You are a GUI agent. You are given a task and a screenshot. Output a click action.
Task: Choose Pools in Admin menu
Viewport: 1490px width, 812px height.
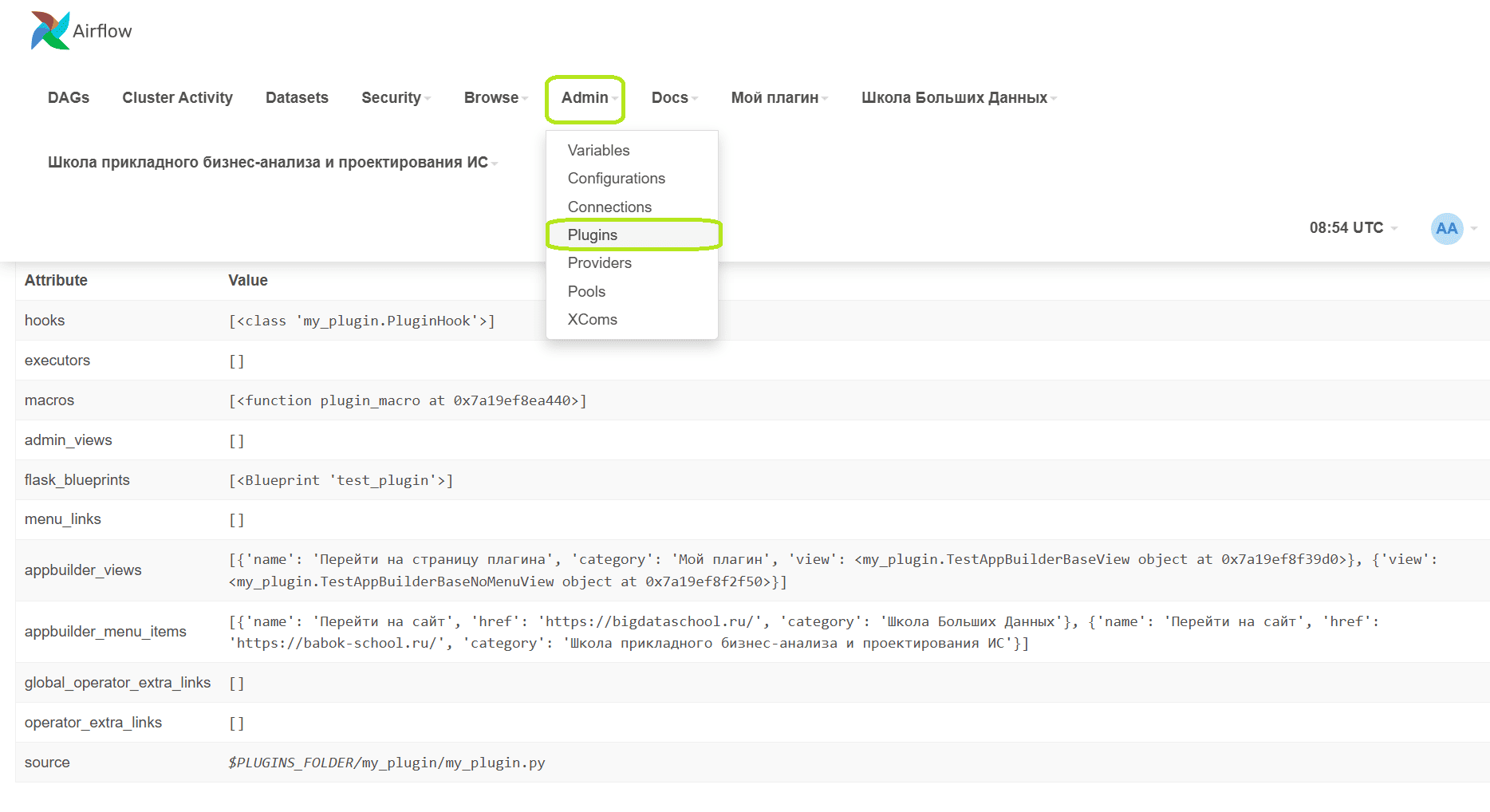point(586,292)
